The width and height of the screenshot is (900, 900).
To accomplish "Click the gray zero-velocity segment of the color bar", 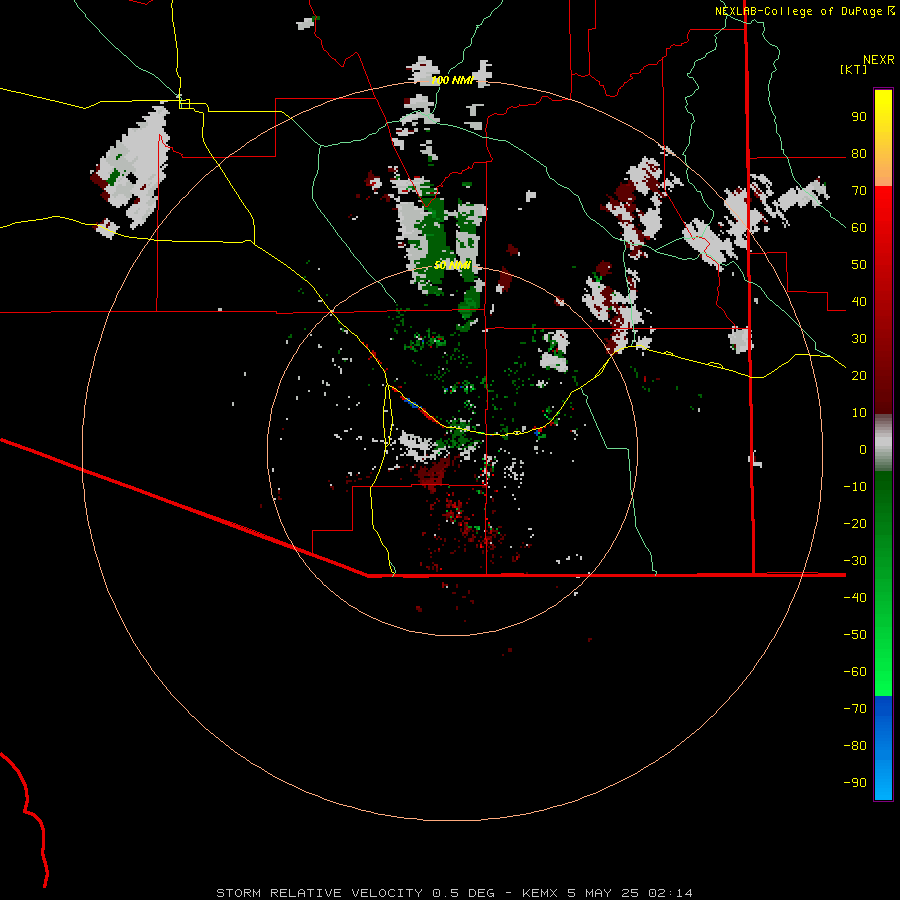I will (x=883, y=443).
